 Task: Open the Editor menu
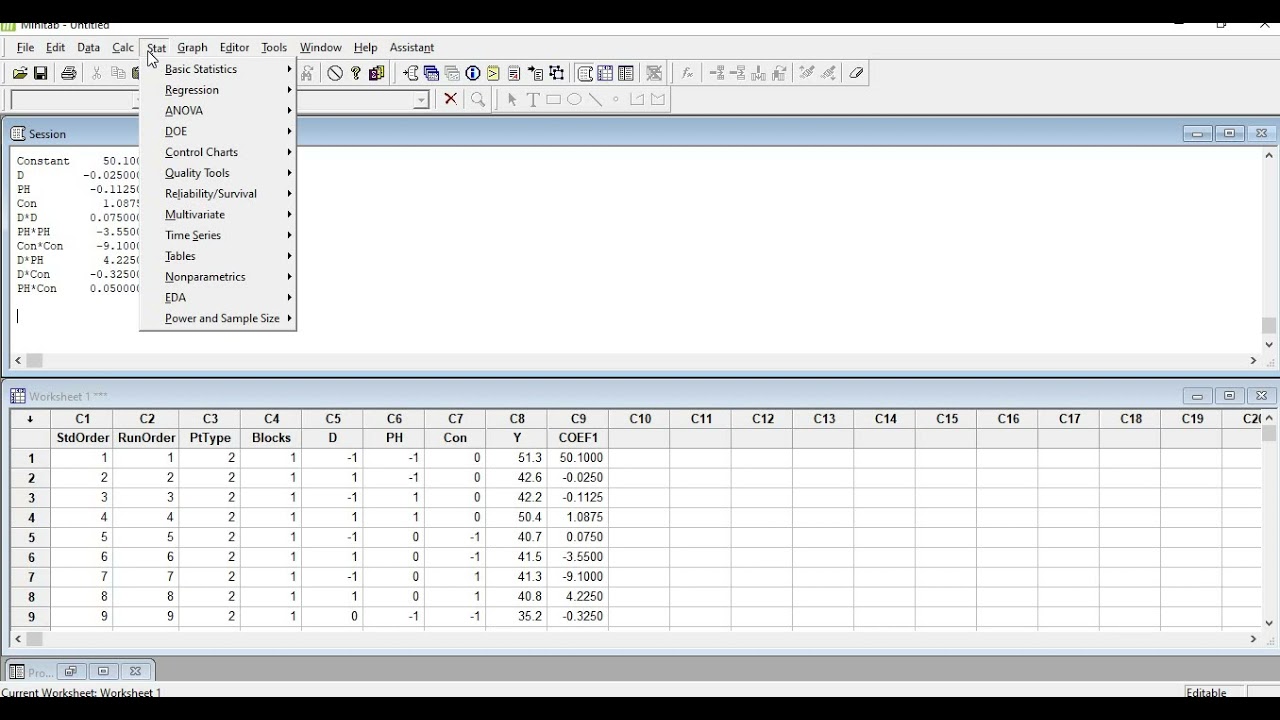click(234, 47)
